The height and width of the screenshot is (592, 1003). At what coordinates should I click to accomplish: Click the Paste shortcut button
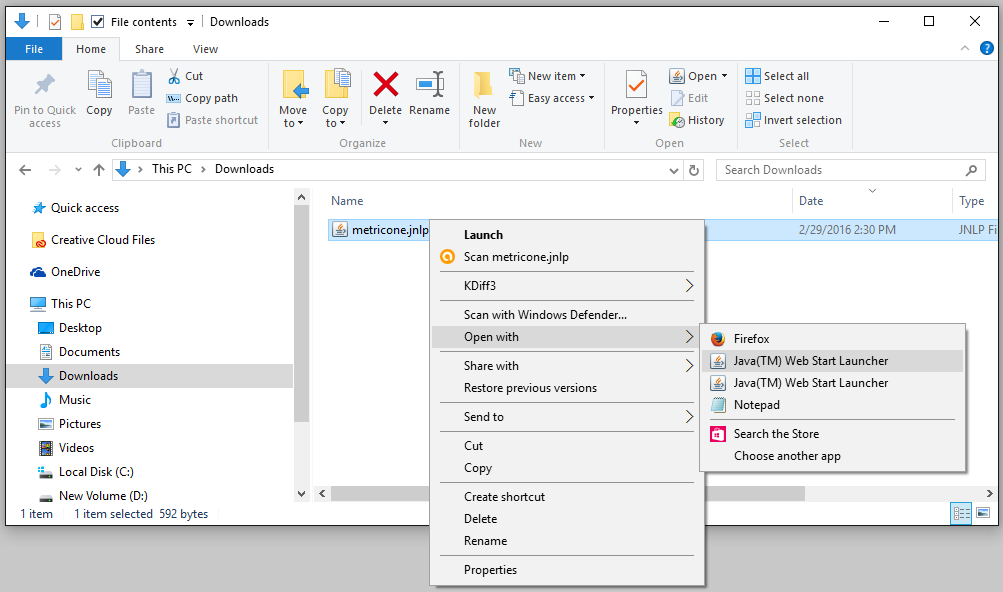point(212,120)
